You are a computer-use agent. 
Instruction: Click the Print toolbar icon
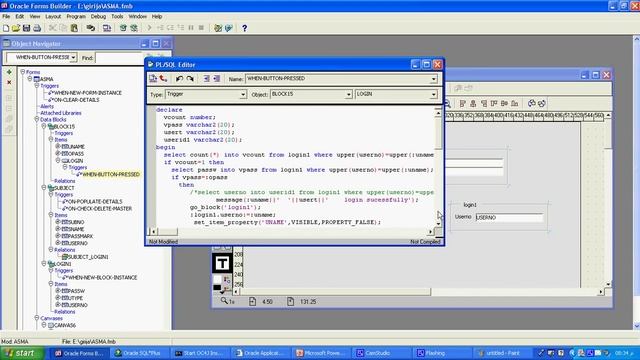point(37,28)
